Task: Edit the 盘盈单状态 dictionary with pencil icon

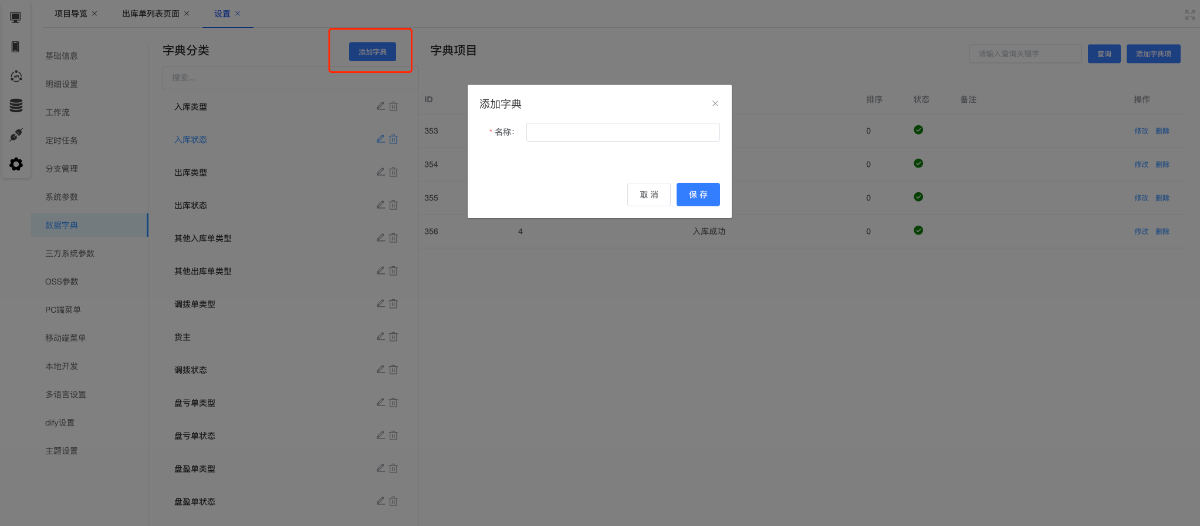Action: [x=380, y=500]
